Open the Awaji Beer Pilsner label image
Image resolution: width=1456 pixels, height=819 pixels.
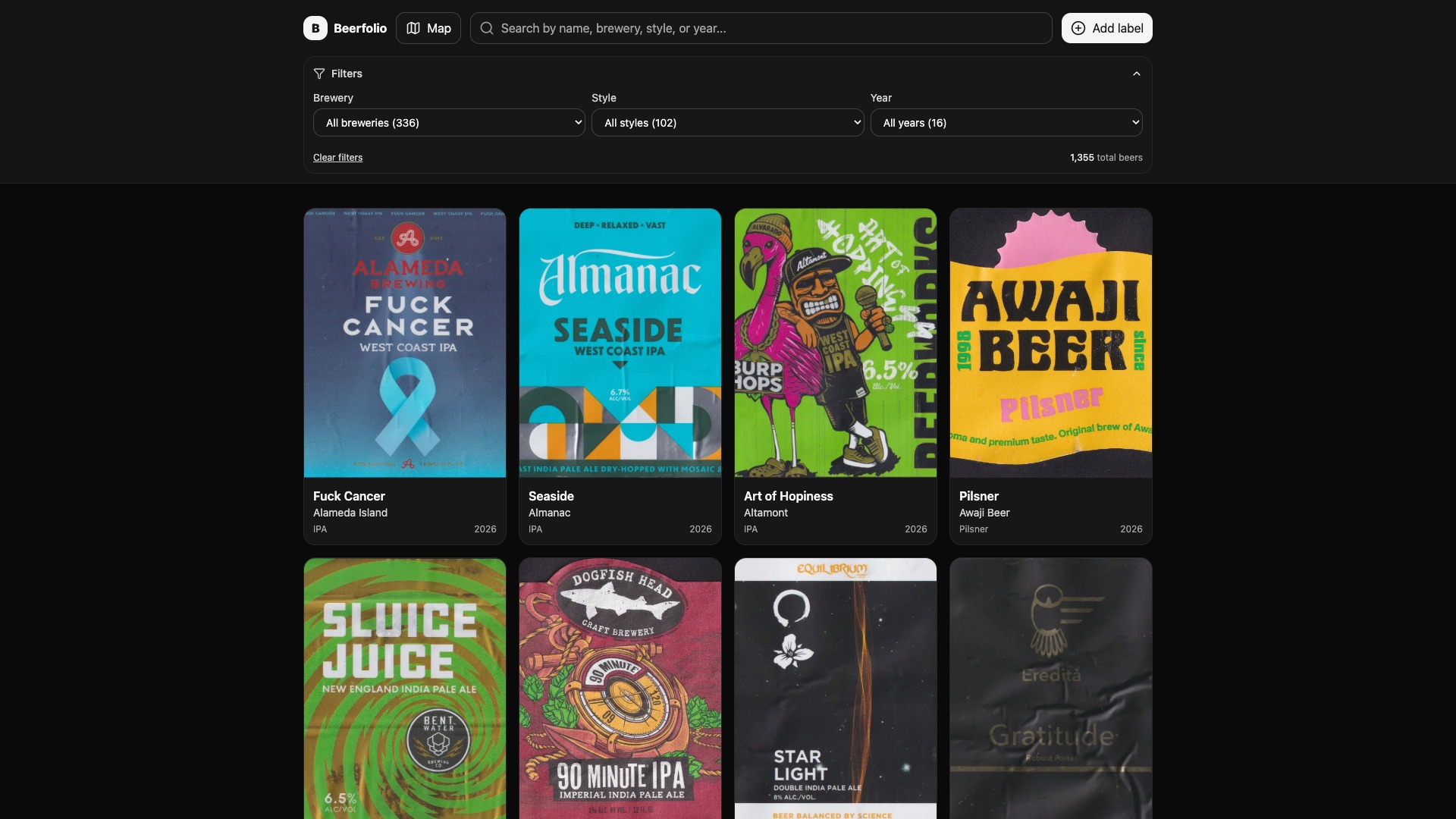tap(1051, 343)
